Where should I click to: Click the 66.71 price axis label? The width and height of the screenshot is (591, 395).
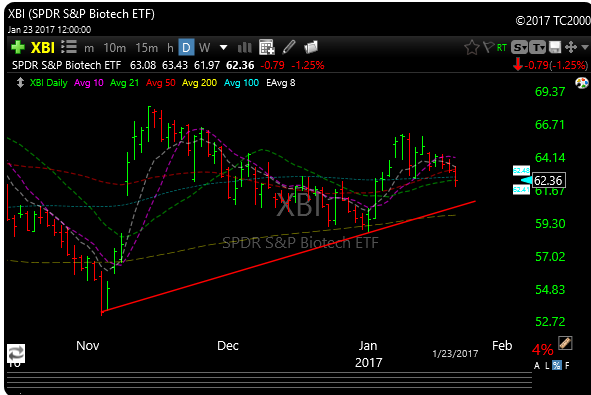(550, 125)
